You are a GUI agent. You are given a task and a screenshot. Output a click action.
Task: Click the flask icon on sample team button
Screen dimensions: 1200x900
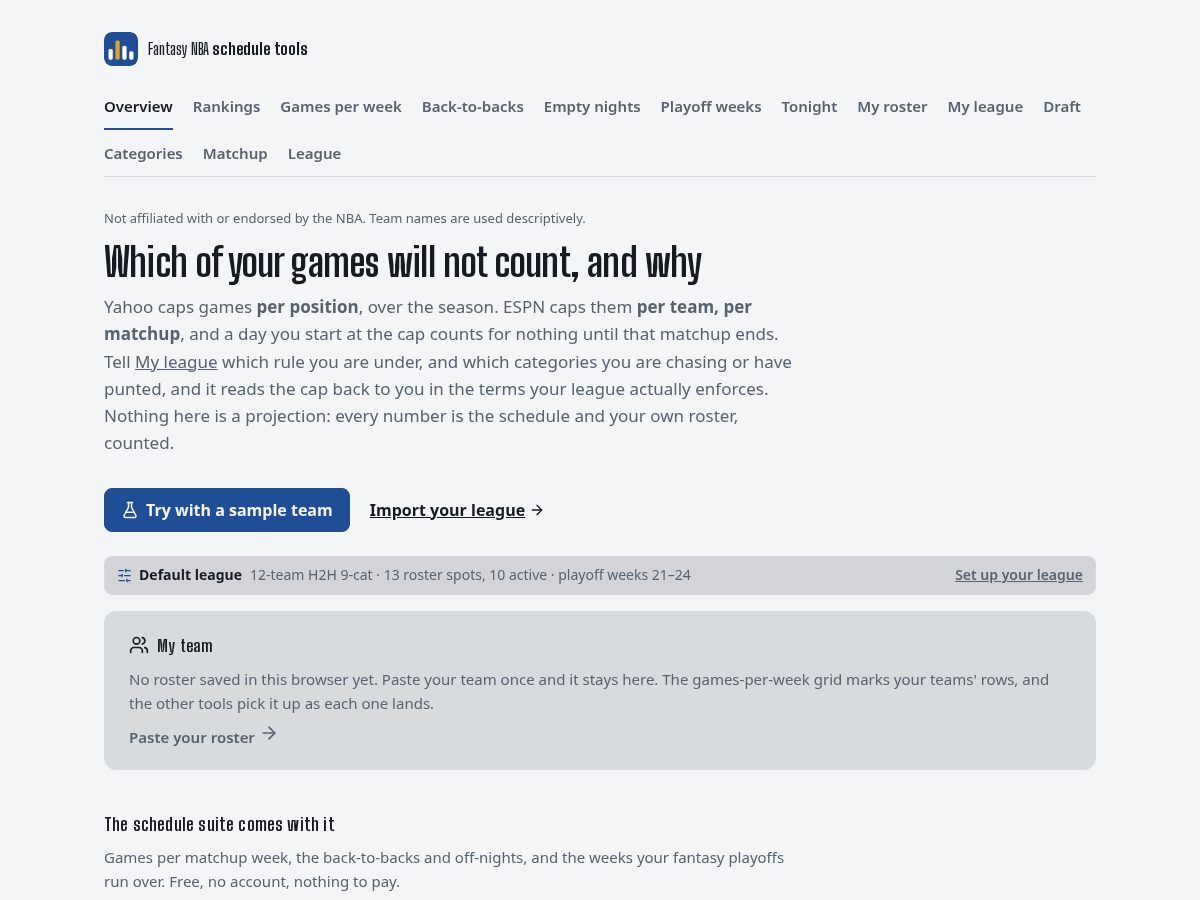tap(130, 510)
